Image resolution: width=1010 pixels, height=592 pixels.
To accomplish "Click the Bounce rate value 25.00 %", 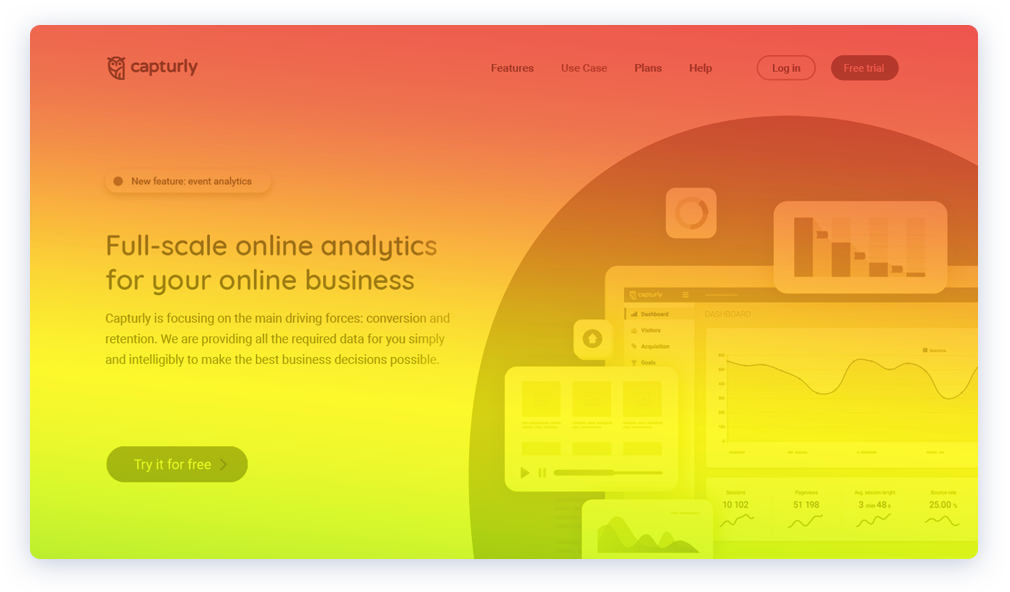I will coord(943,505).
